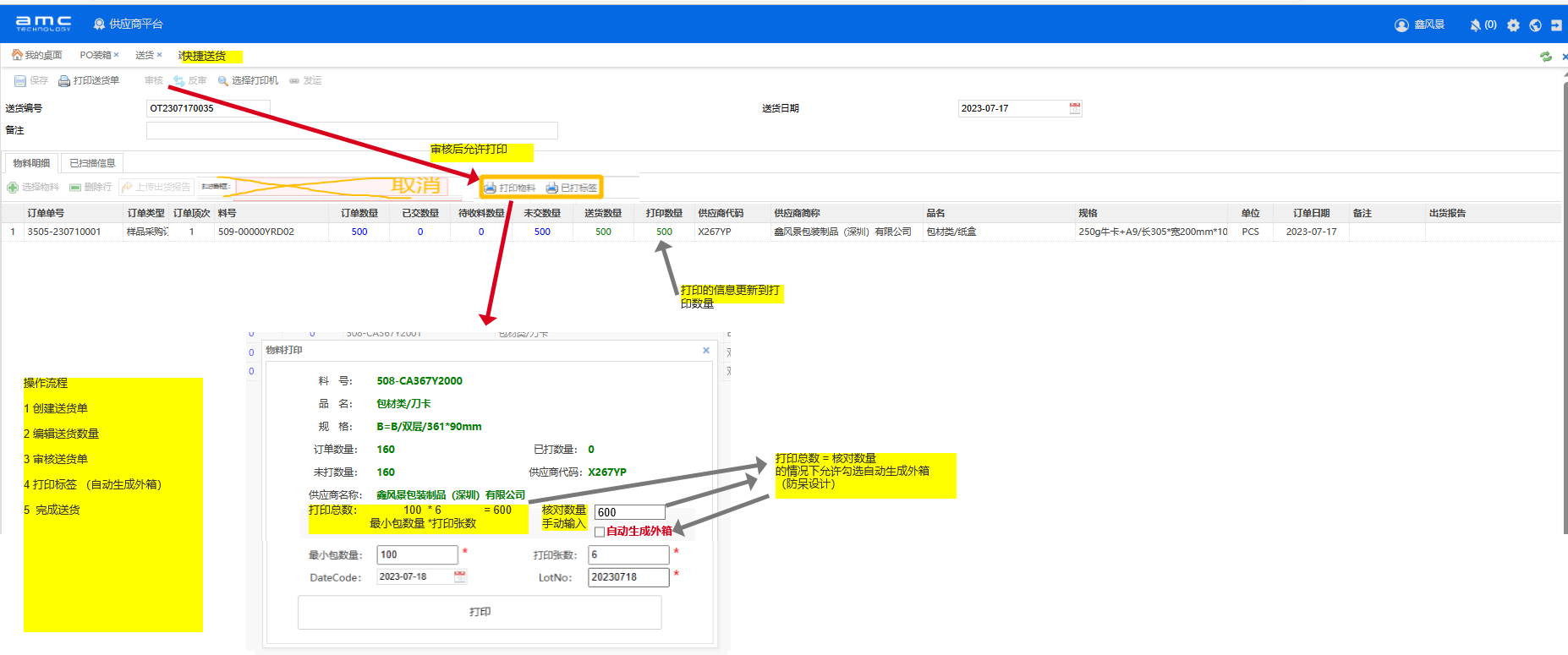Click the 反审 toolbar icon
The image size is (1568, 655).
pyautogui.click(x=179, y=81)
